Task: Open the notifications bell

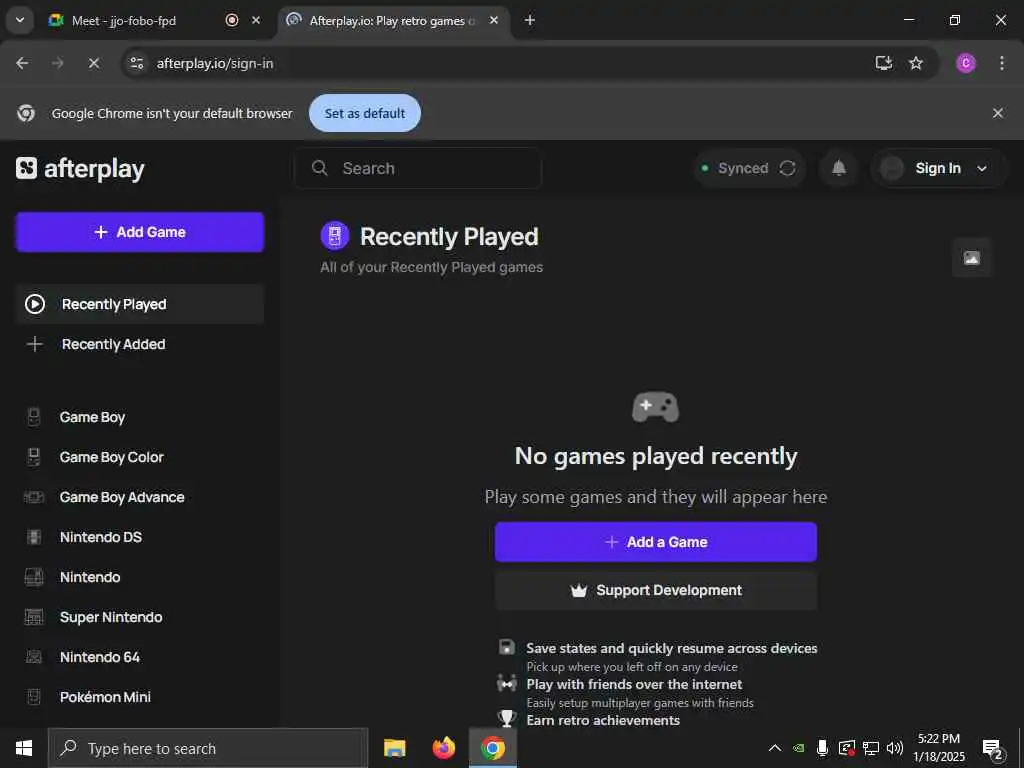Action: point(839,168)
